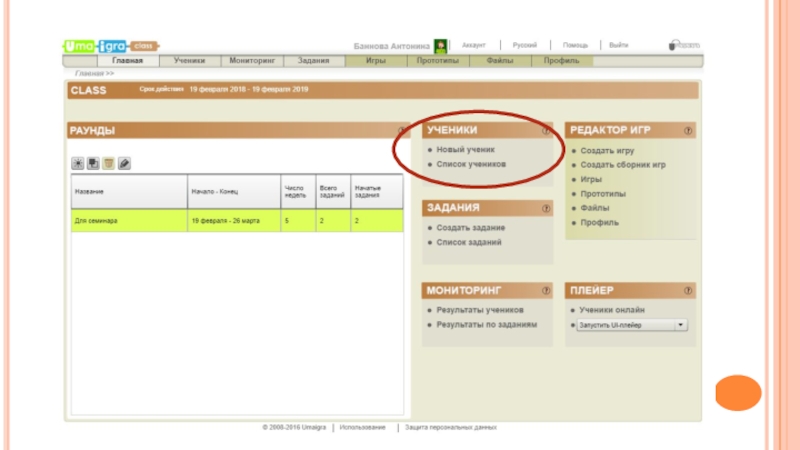Click Защита персональных данных footer link
Image resolution: width=800 pixels, height=450 pixels.
pos(451,428)
